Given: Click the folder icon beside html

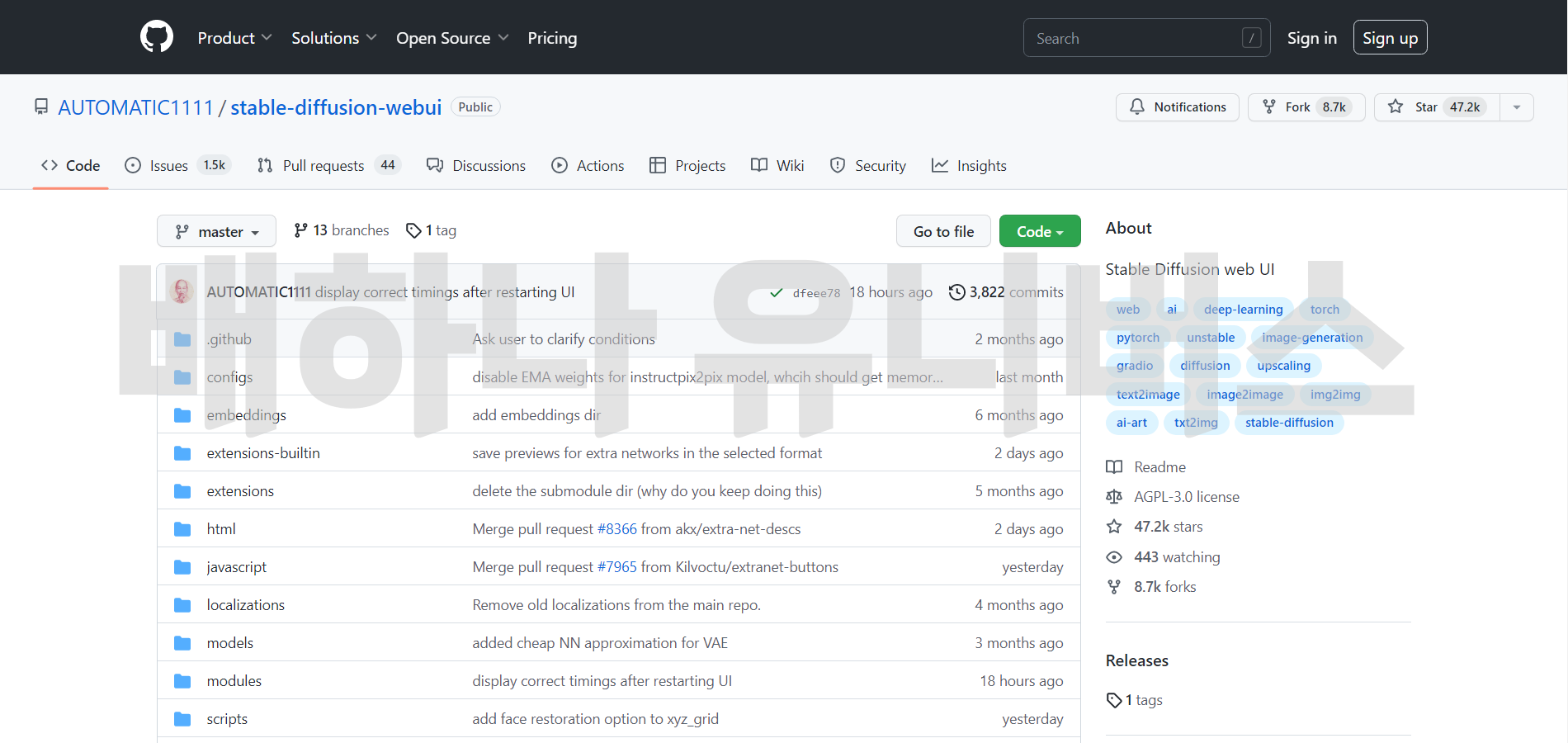Looking at the screenshot, I should coord(182,529).
